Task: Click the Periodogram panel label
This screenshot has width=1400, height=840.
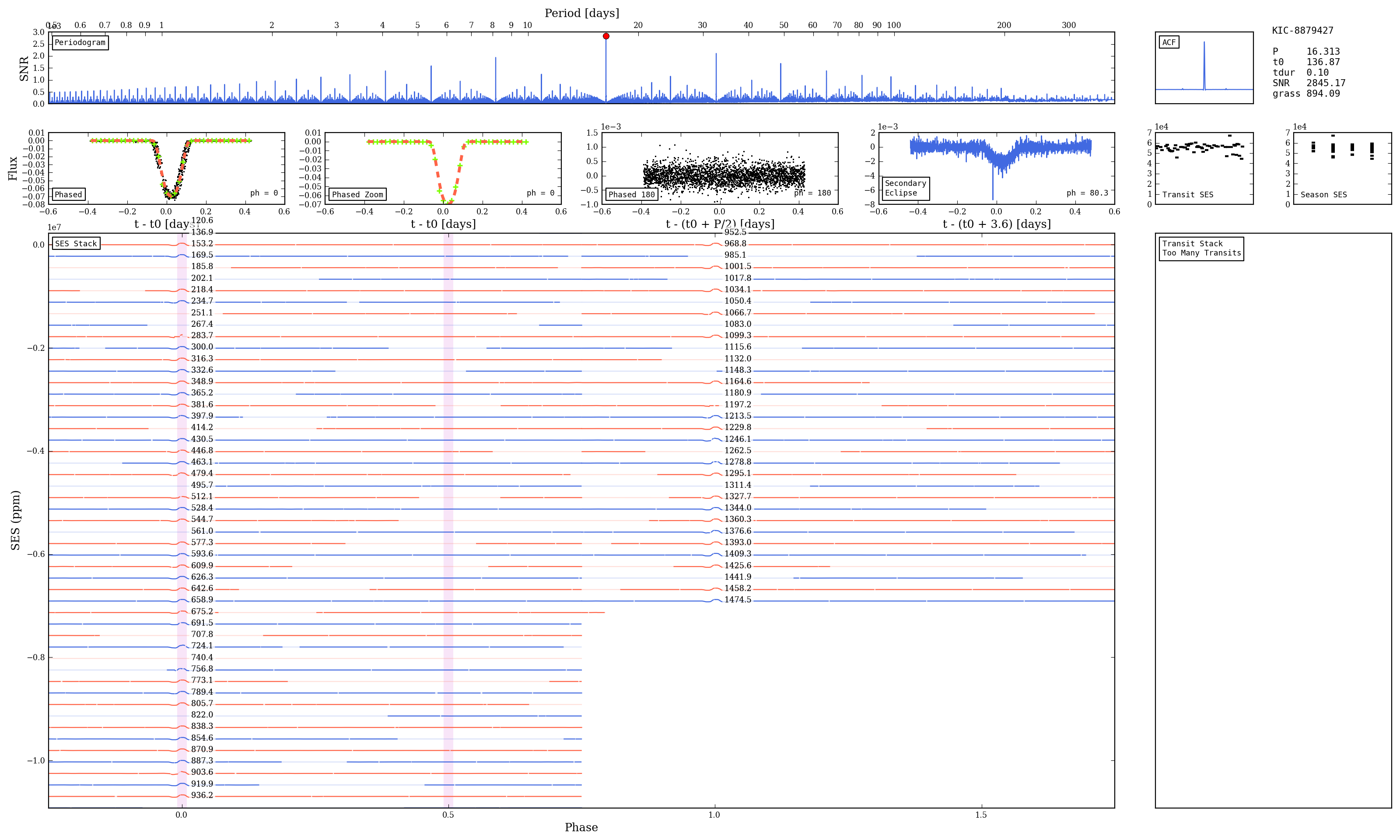Action: pos(80,42)
